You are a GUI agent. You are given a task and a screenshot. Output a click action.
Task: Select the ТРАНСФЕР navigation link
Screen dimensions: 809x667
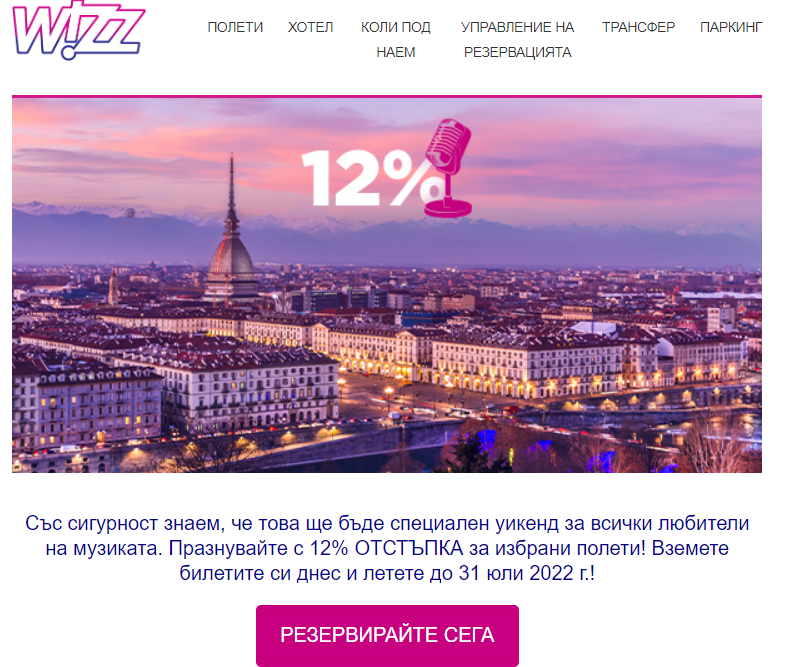[x=638, y=27]
